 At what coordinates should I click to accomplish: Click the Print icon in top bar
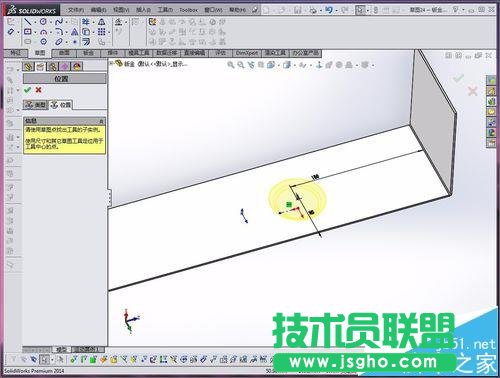pyautogui.click(x=313, y=10)
